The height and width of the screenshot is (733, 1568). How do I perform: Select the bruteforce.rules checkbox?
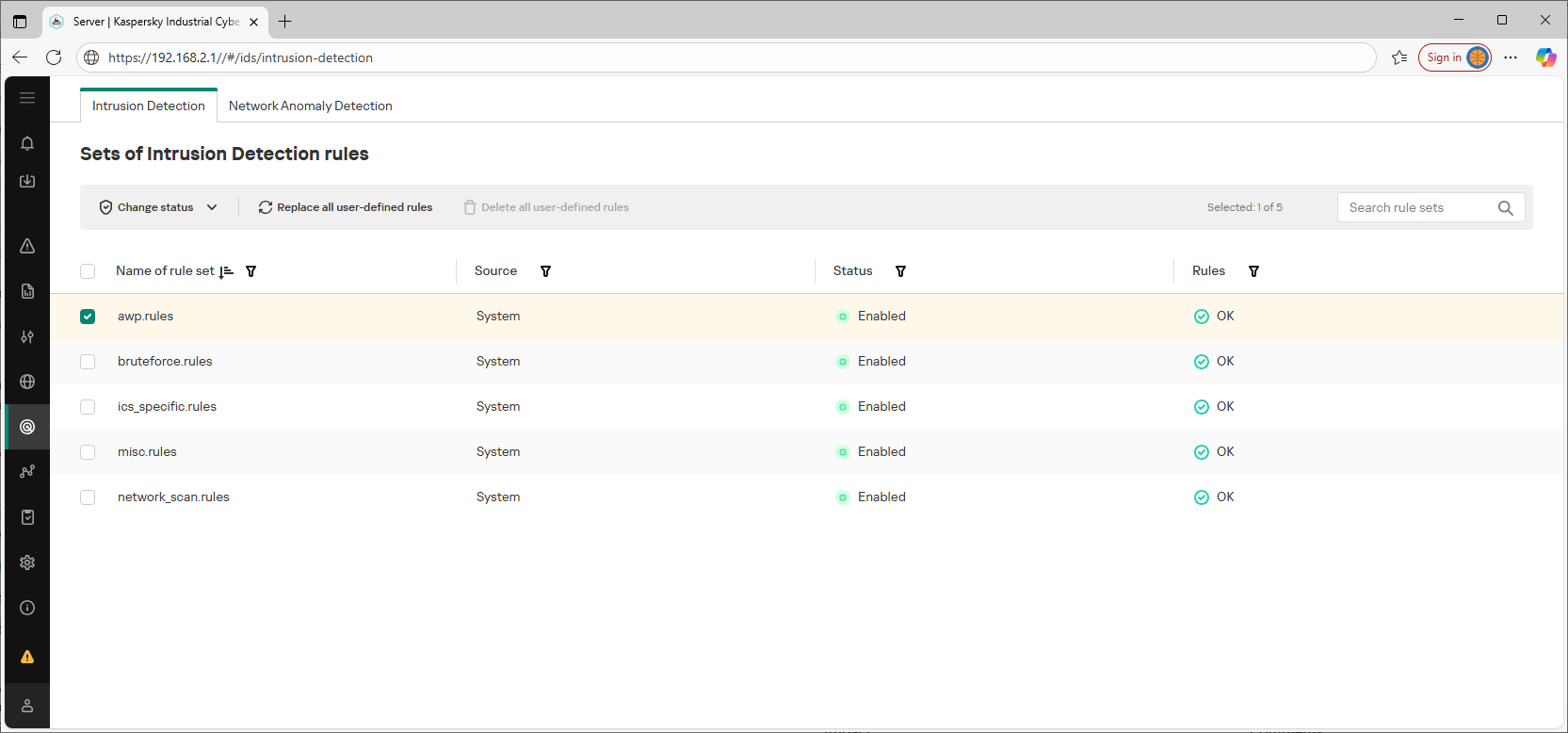tap(88, 362)
